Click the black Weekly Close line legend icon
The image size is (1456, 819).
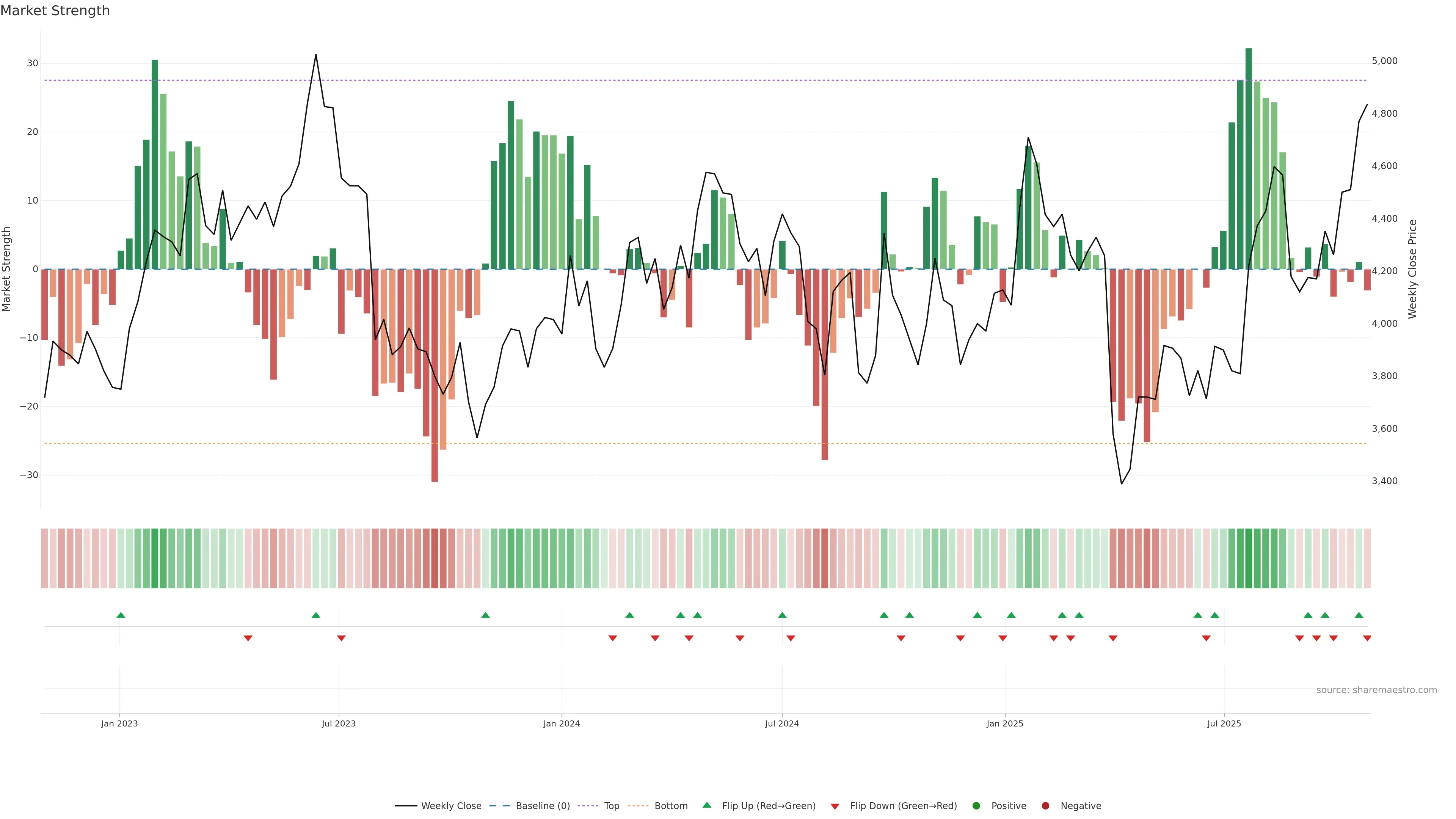pos(405,806)
